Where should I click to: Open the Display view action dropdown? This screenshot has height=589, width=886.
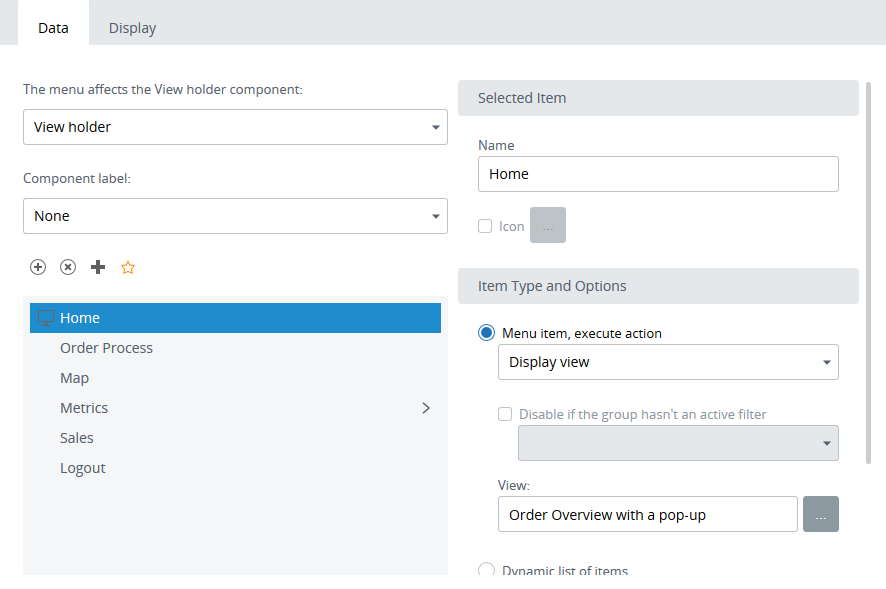tap(667, 362)
